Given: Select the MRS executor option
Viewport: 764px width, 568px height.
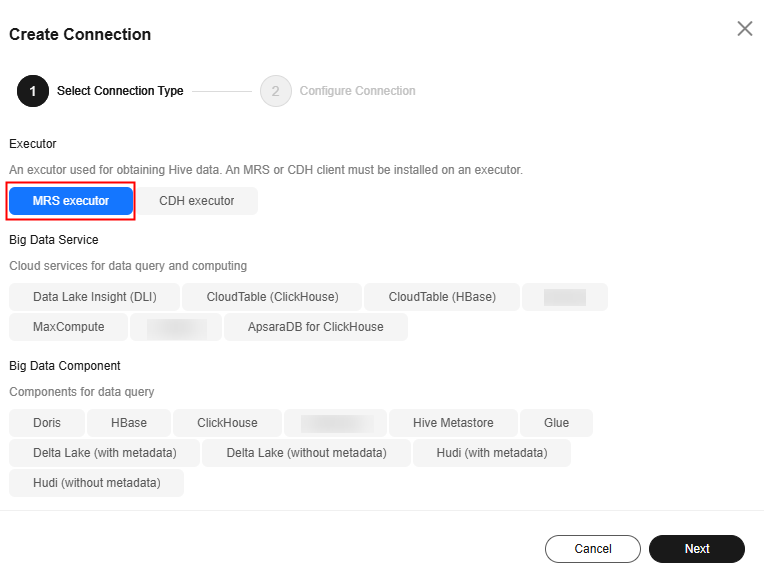Looking at the screenshot, I should click(71, 201).
